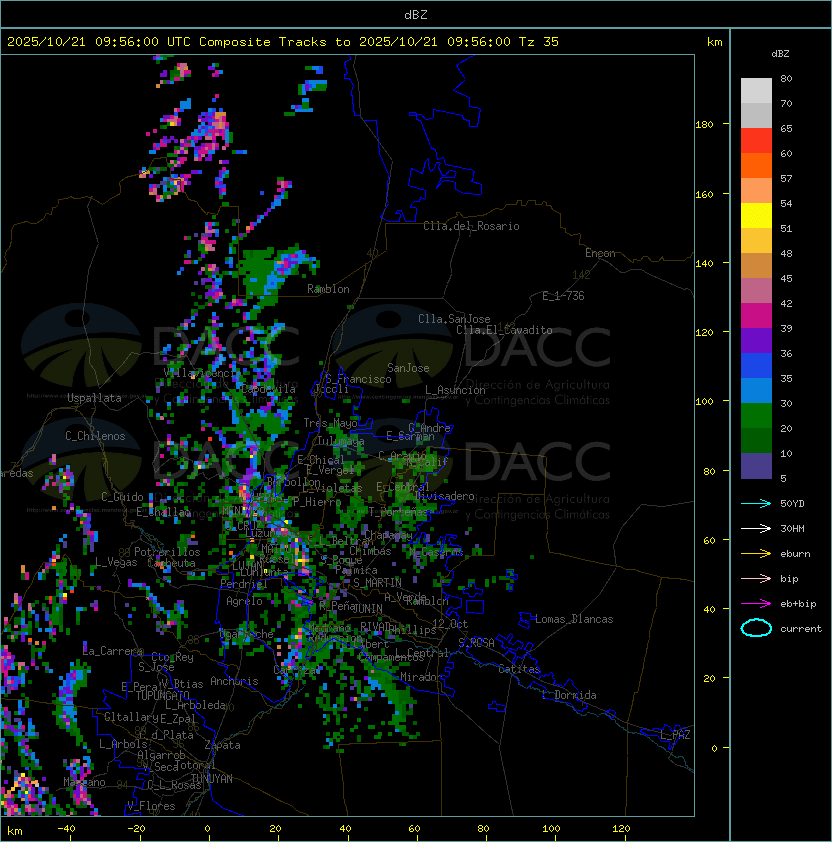Click the '12_Oct' map label
The height and width of the screenshot is (842, 832).
pos(450,624)
